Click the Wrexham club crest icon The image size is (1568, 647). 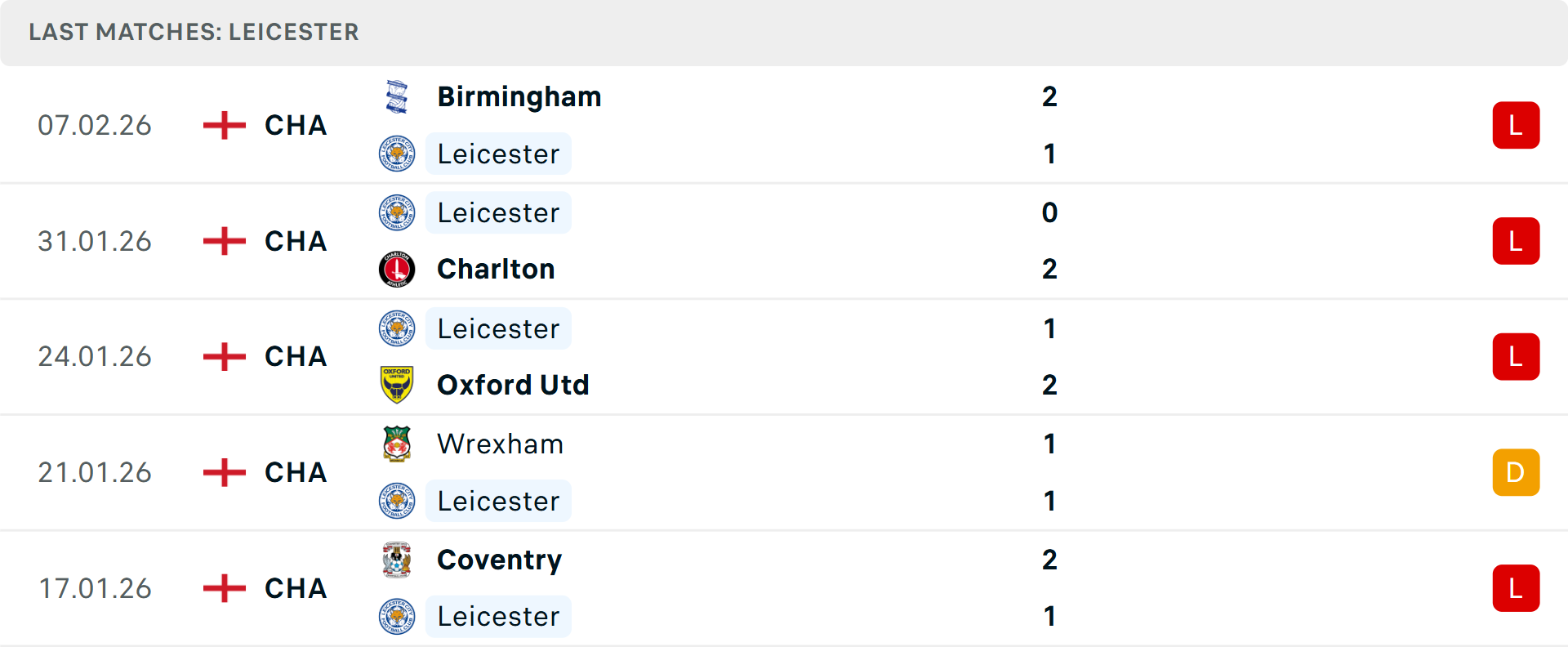click(397, 444)
